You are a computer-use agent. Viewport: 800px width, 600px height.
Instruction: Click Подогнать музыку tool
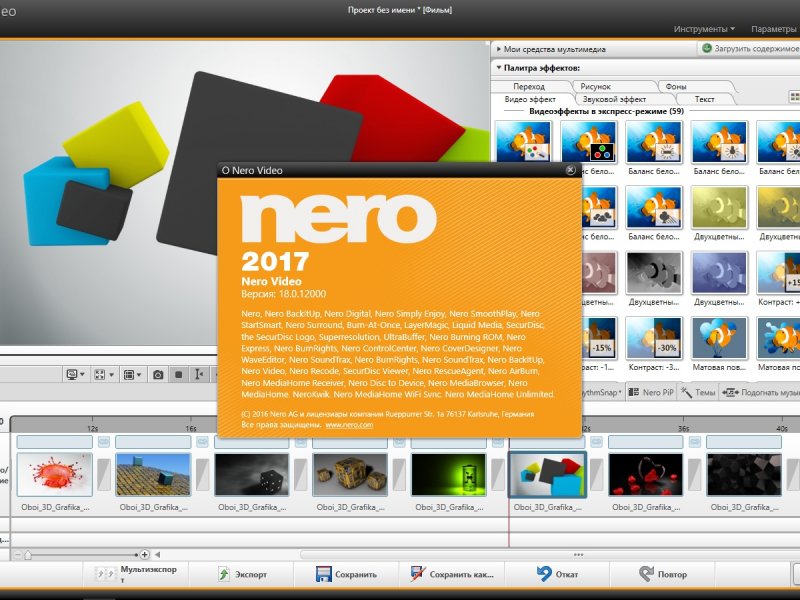point(761,392)
